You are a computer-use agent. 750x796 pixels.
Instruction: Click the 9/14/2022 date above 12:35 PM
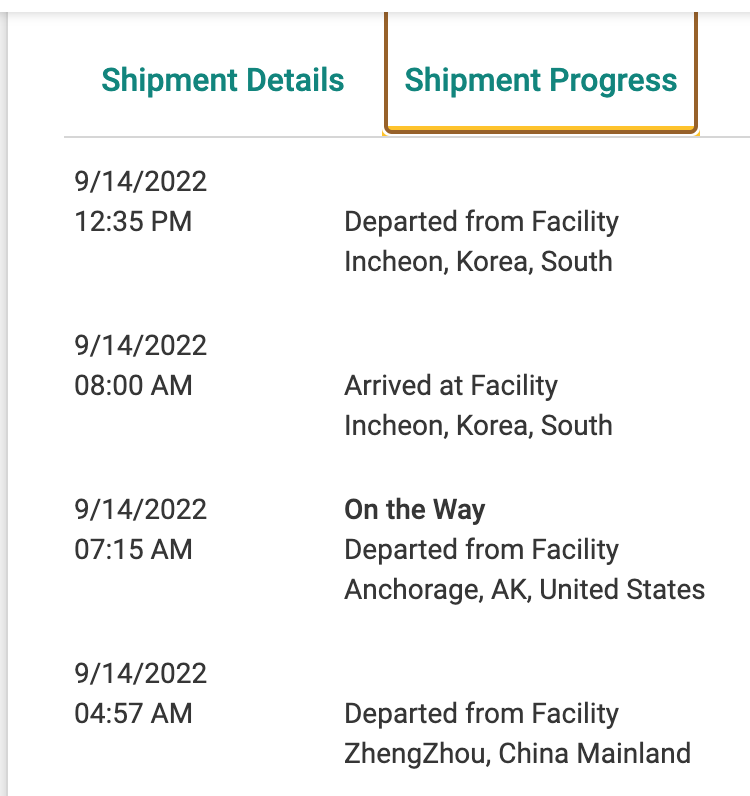(141, 181)
